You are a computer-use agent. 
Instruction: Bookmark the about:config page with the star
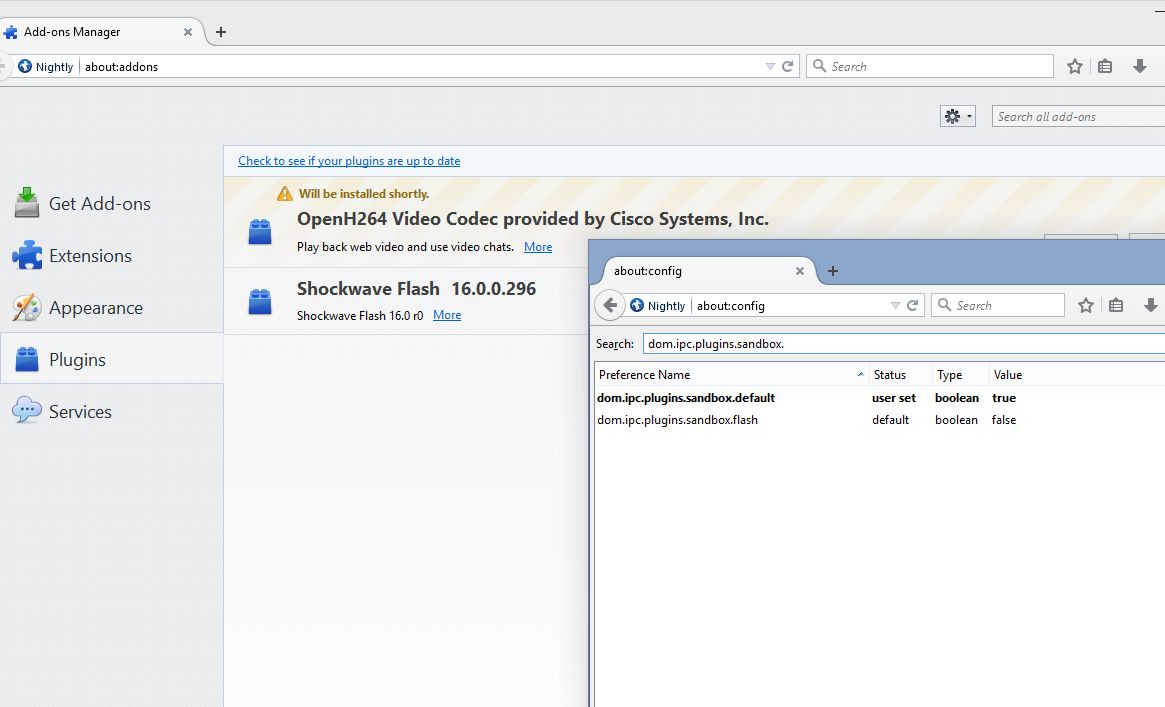[1086, 305]
